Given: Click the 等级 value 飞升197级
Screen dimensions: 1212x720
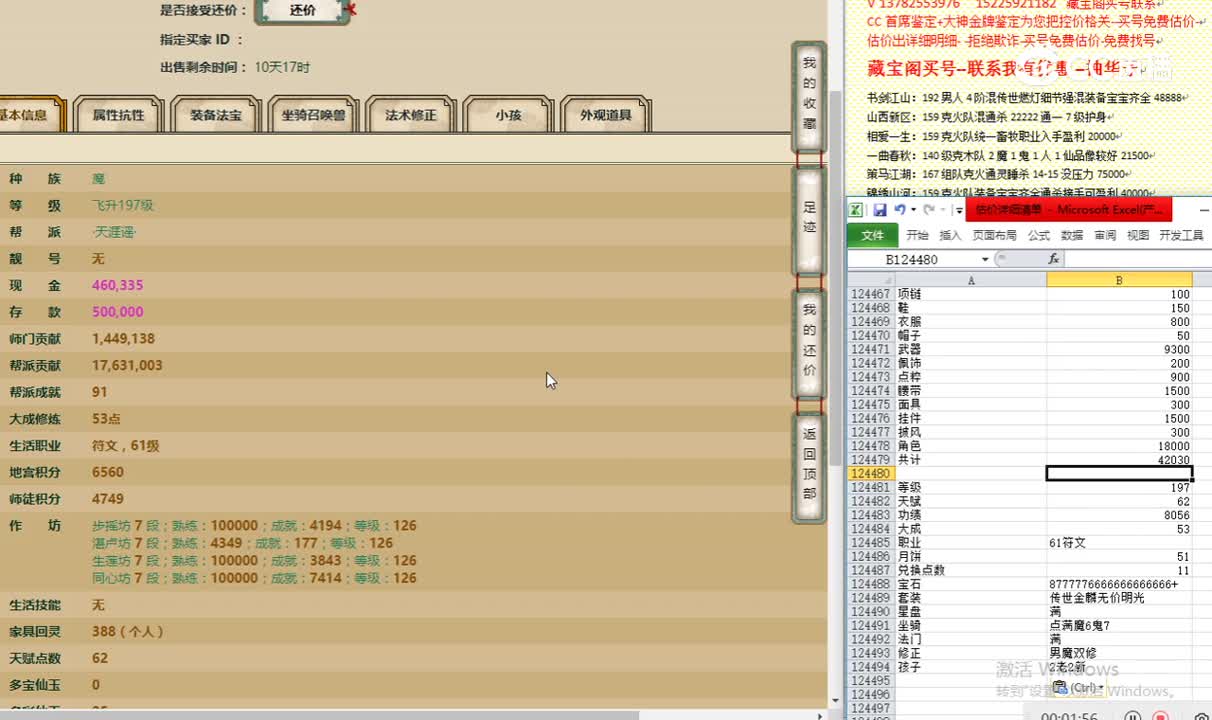Looking at the screenshot, I should click(x=123, y=205).
